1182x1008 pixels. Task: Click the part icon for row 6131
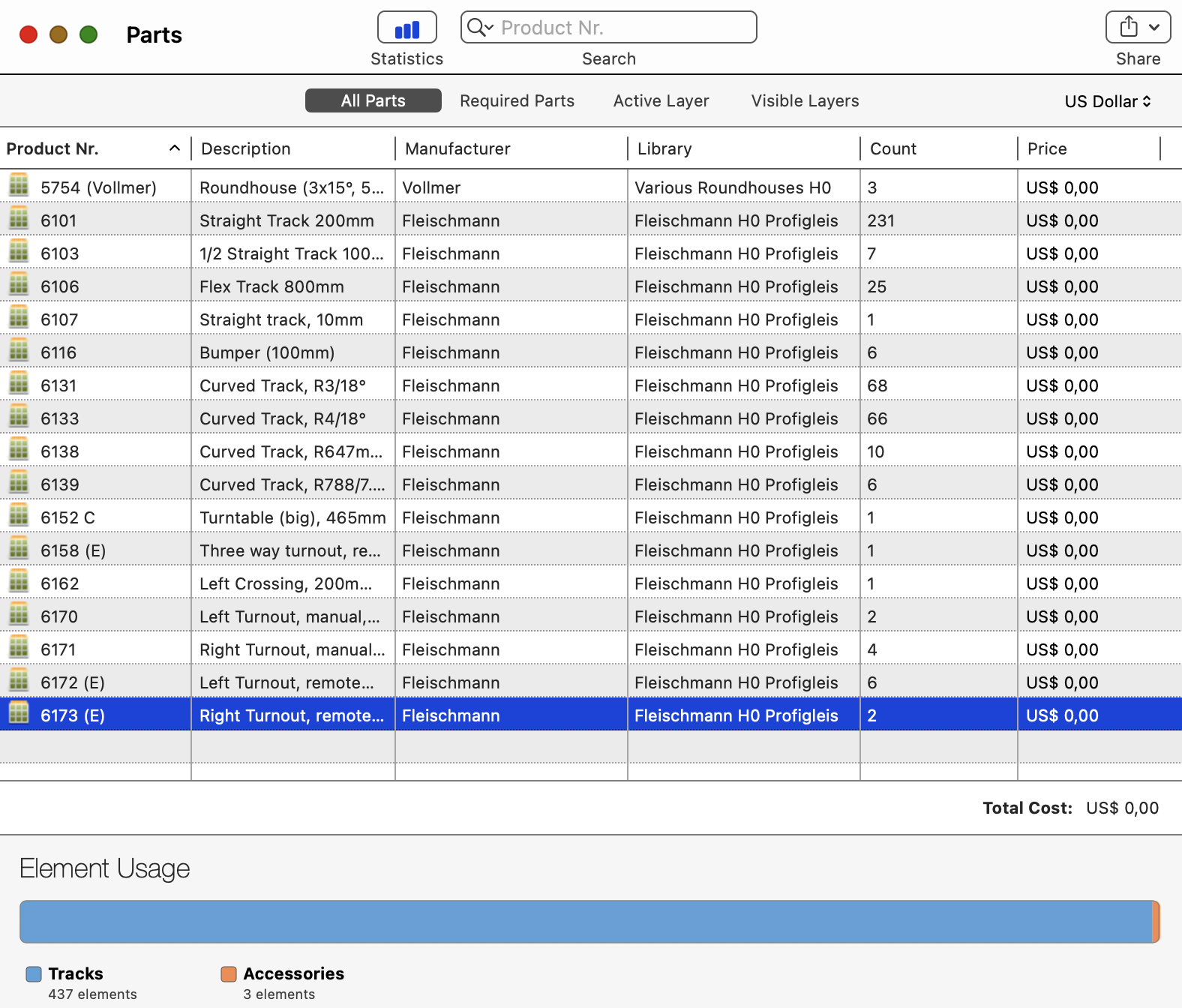[x=19, y=382]
